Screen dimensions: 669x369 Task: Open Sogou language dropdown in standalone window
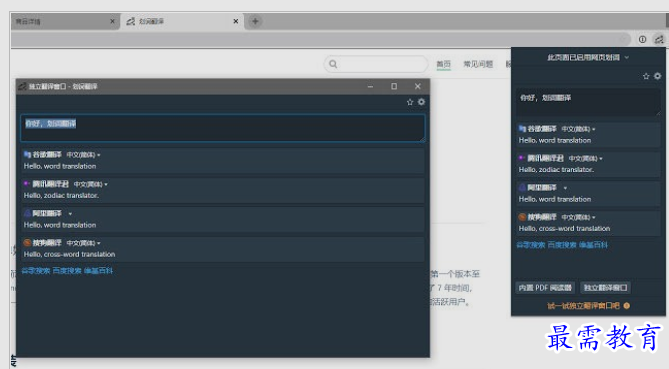tap(83, 243)
